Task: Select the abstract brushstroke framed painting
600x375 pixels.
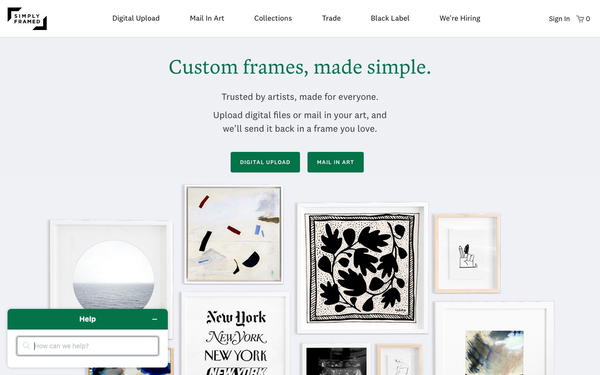Action: point(234,234)
